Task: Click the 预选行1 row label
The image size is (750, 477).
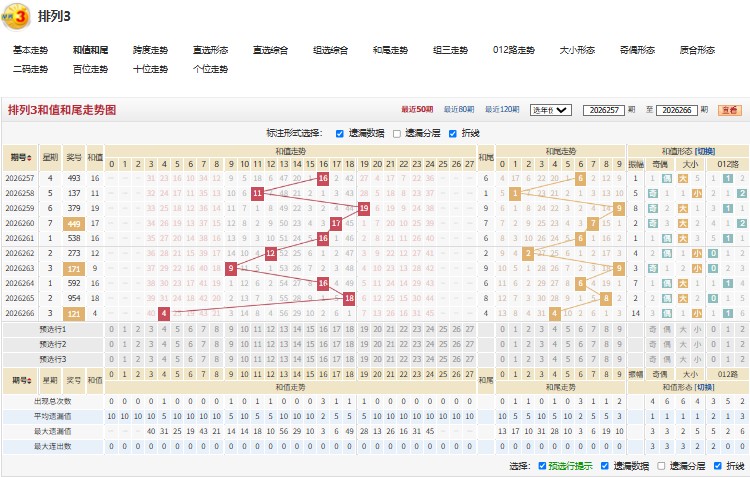Action: [x=53, y=329]
